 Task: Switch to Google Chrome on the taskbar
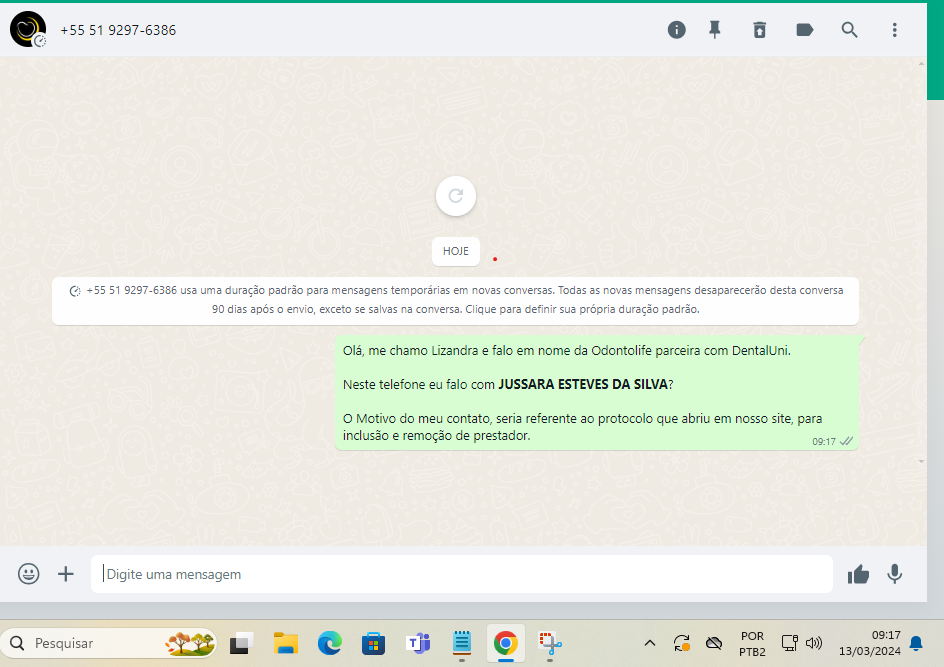(x=506, y=644)
